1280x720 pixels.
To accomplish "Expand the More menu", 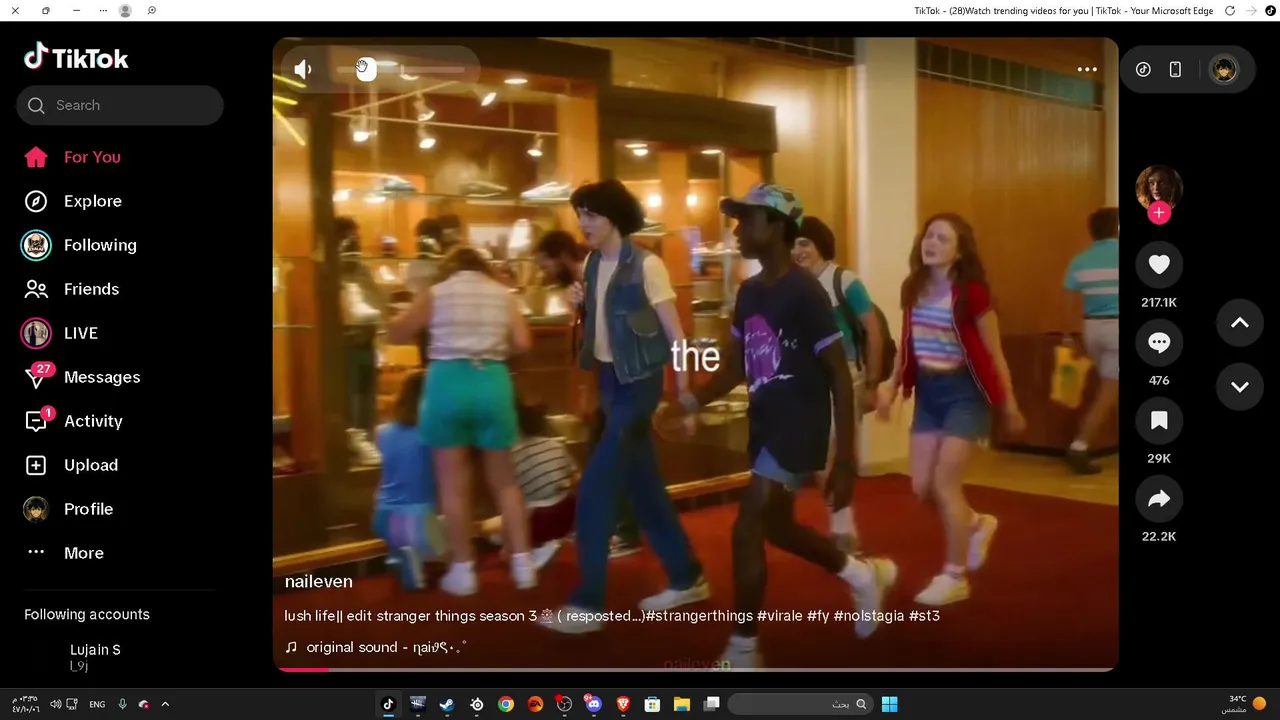I will pos(64,553).
